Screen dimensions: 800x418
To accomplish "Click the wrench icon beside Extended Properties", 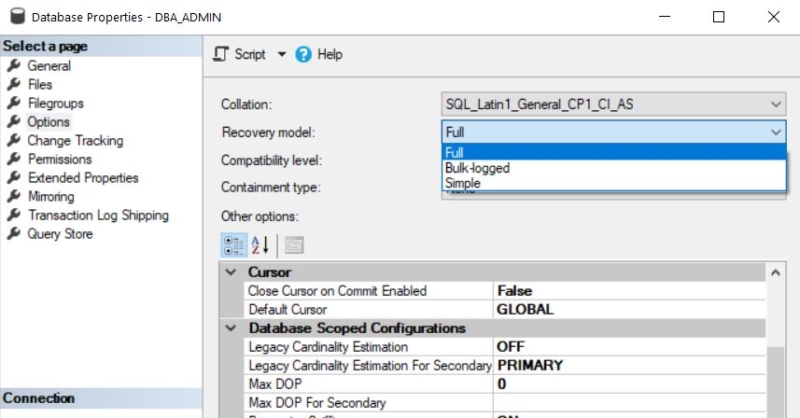I will click(x=14, y=177).
